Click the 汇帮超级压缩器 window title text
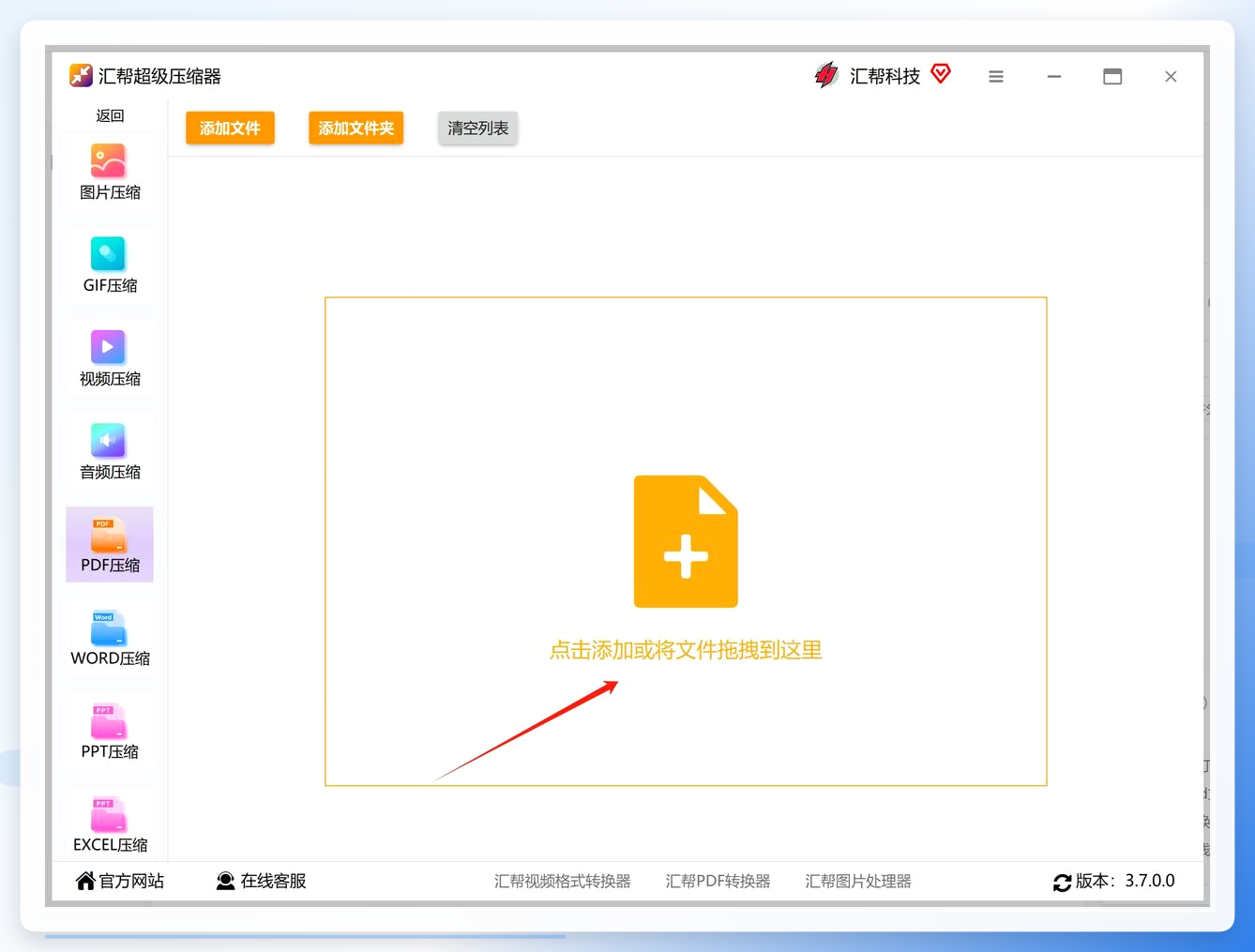Screen dimensions: 1255x952 pyautogui.click(x=159, y=76)
